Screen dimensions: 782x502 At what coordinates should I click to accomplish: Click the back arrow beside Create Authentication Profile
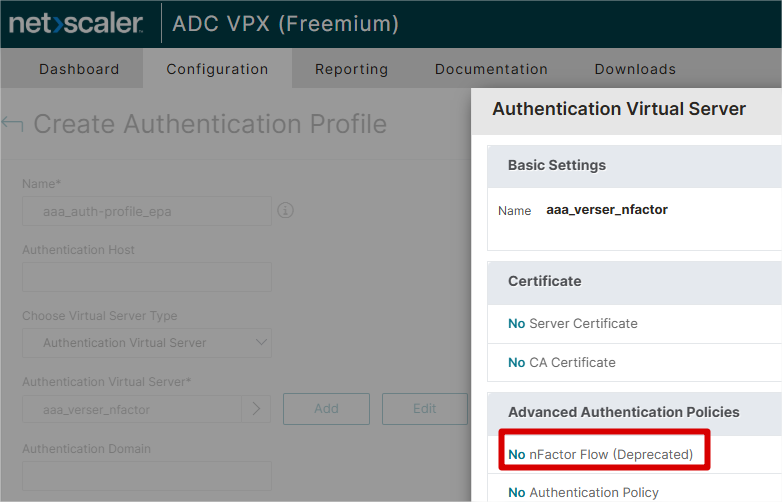[12, 124]
